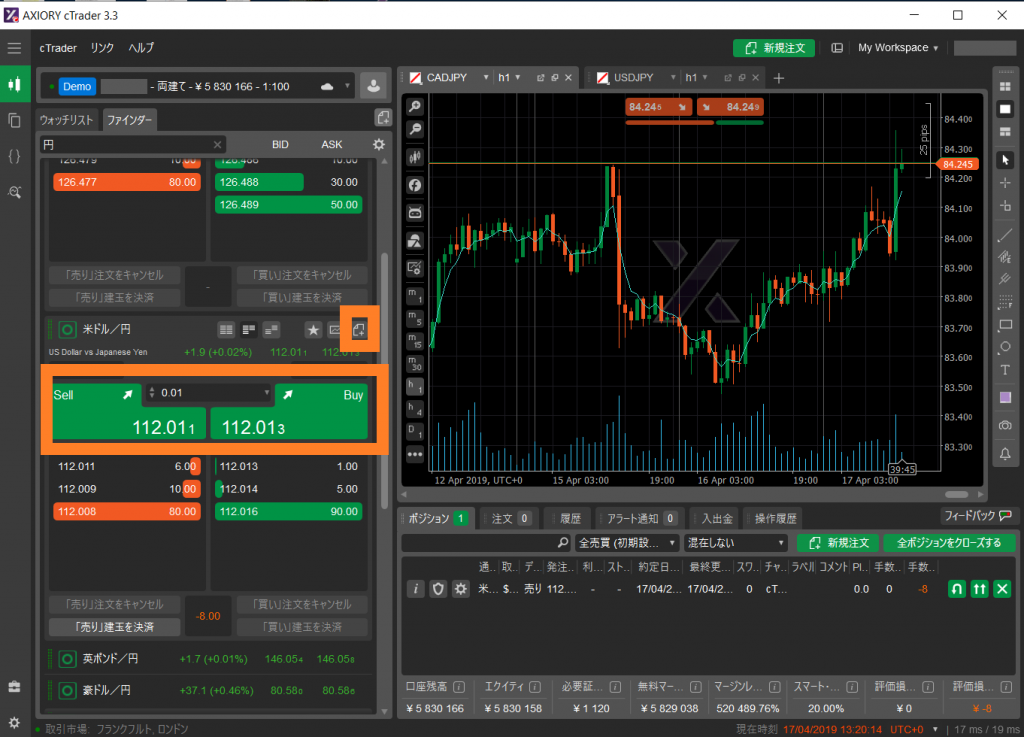Open the My Workspace dropdown
Screen dimensions: 1024x737
(898, 48)
